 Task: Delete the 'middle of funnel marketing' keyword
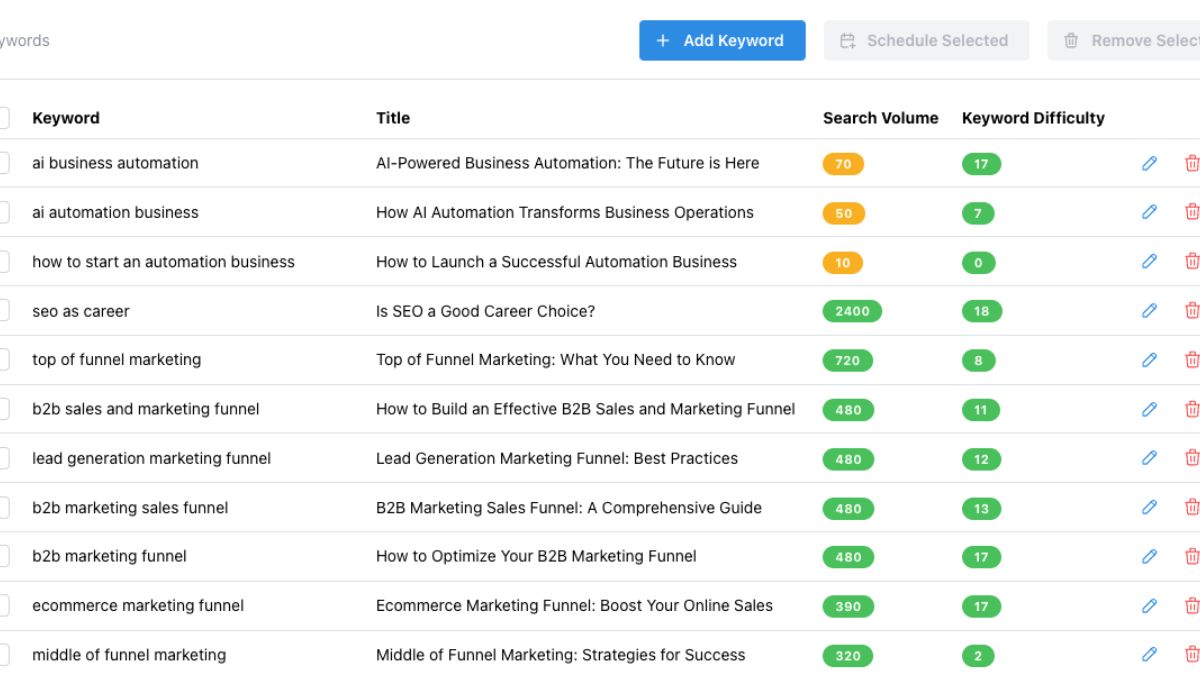tap(1192, 655)
